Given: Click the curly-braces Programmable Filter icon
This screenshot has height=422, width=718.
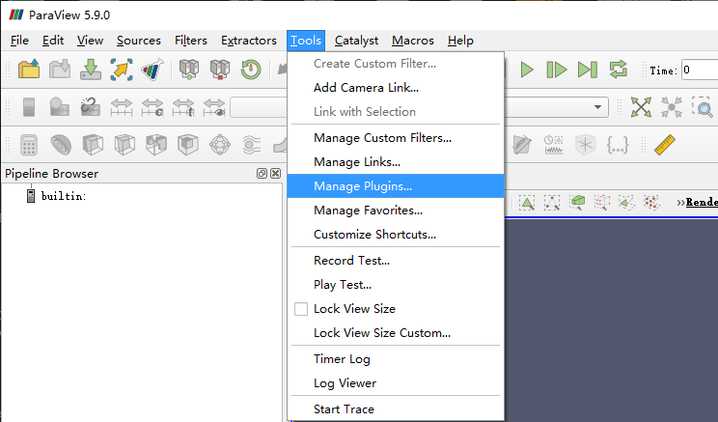Looking at the screenshot, I should tap(617, 145).
